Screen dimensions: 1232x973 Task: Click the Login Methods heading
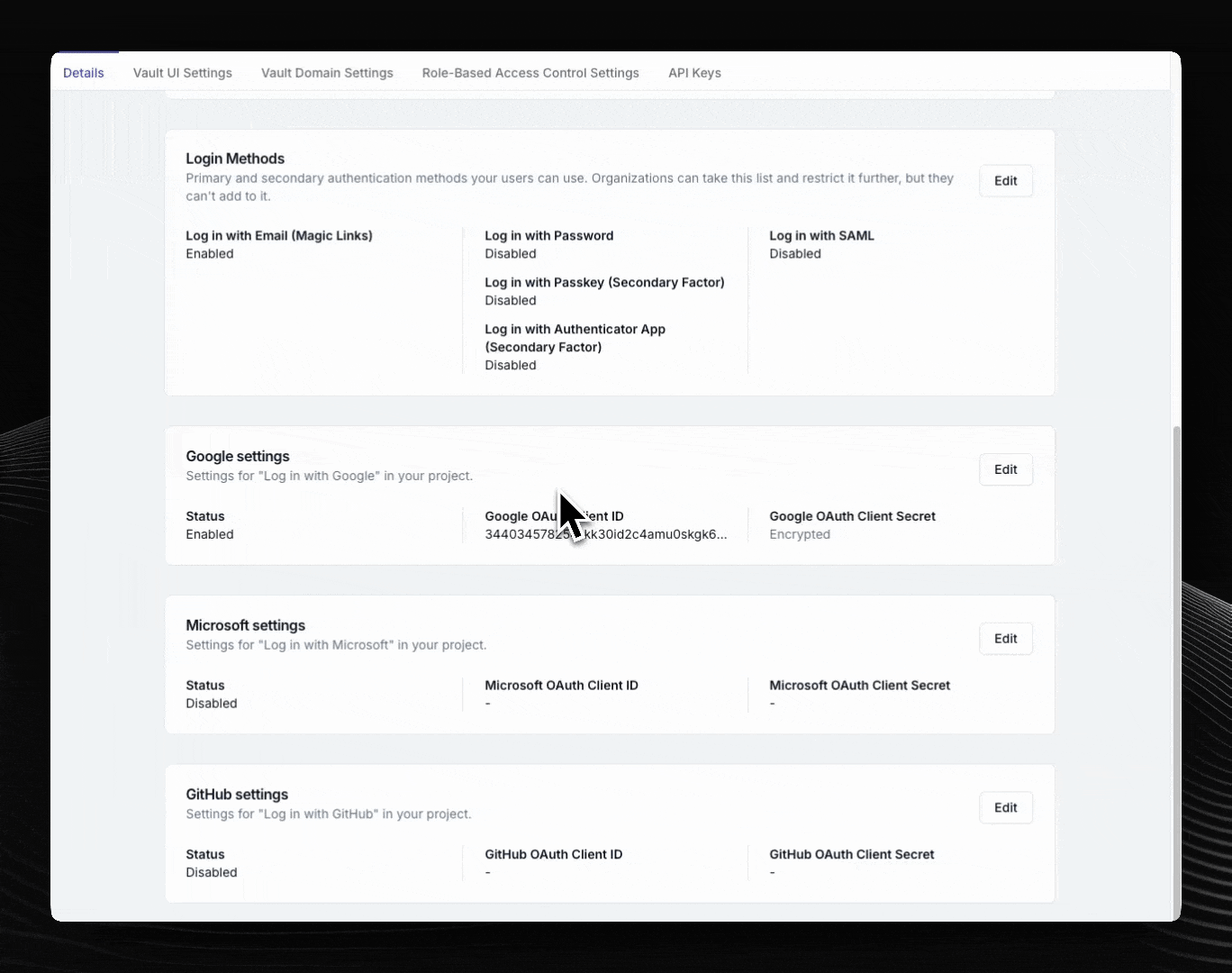[235, 159]
